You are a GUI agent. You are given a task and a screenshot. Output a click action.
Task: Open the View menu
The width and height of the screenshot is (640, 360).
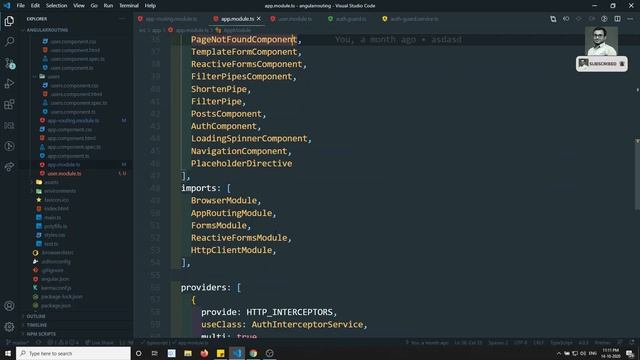[x=79, y=6]
